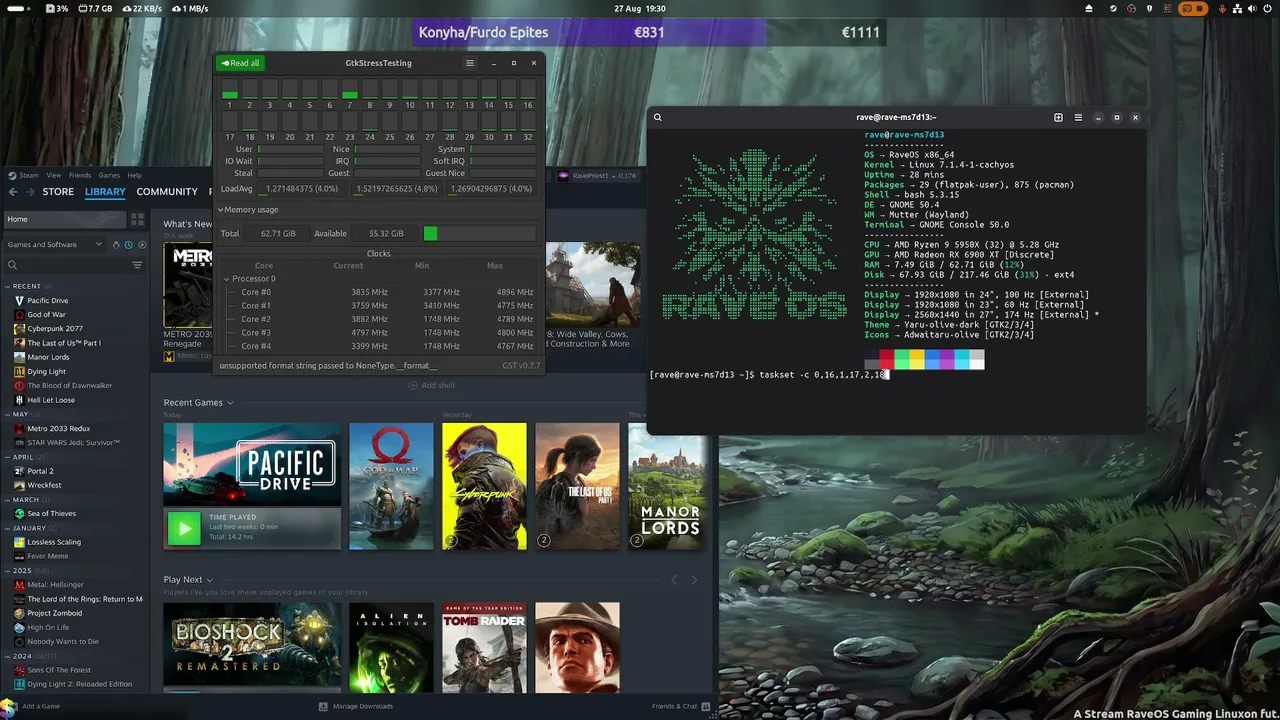Open the View menu in Steam
Viewport: 1280px width, 720px height.
pyautogui.click(x=54, y=175)
